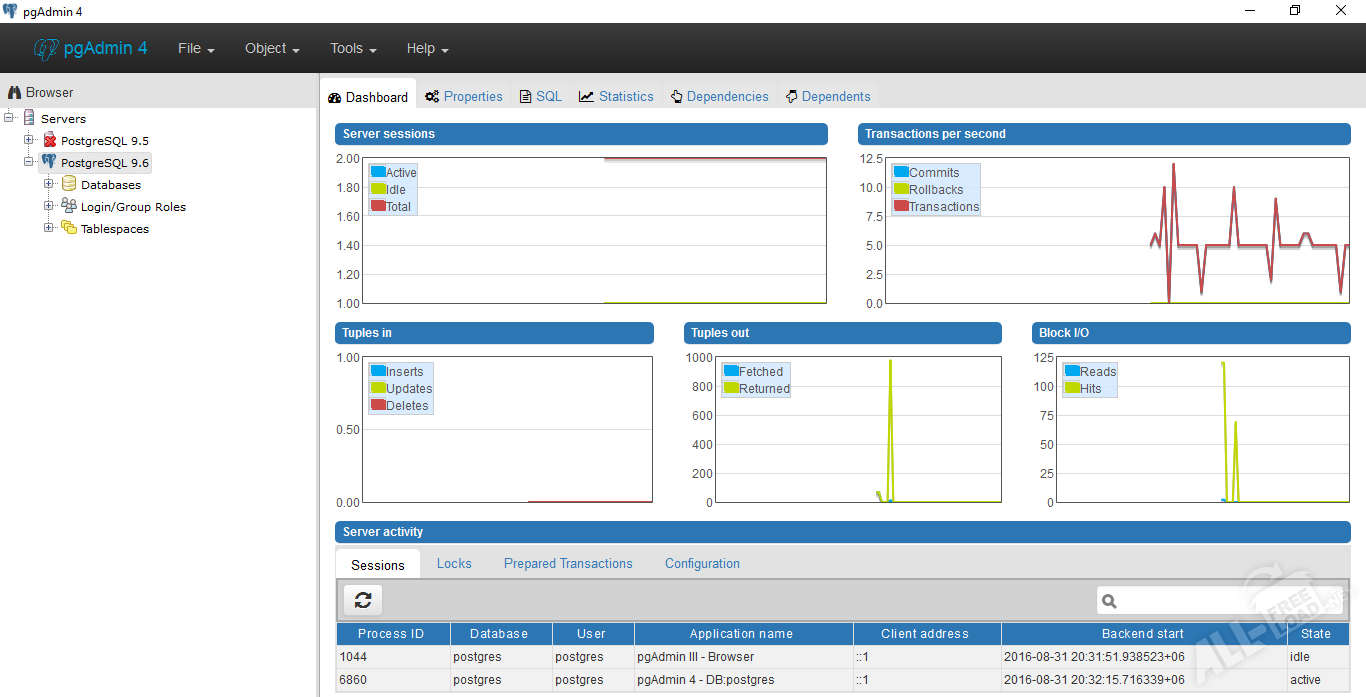Click the red Total legend swatch
The image size is (1366, 697).
point(378,206)
